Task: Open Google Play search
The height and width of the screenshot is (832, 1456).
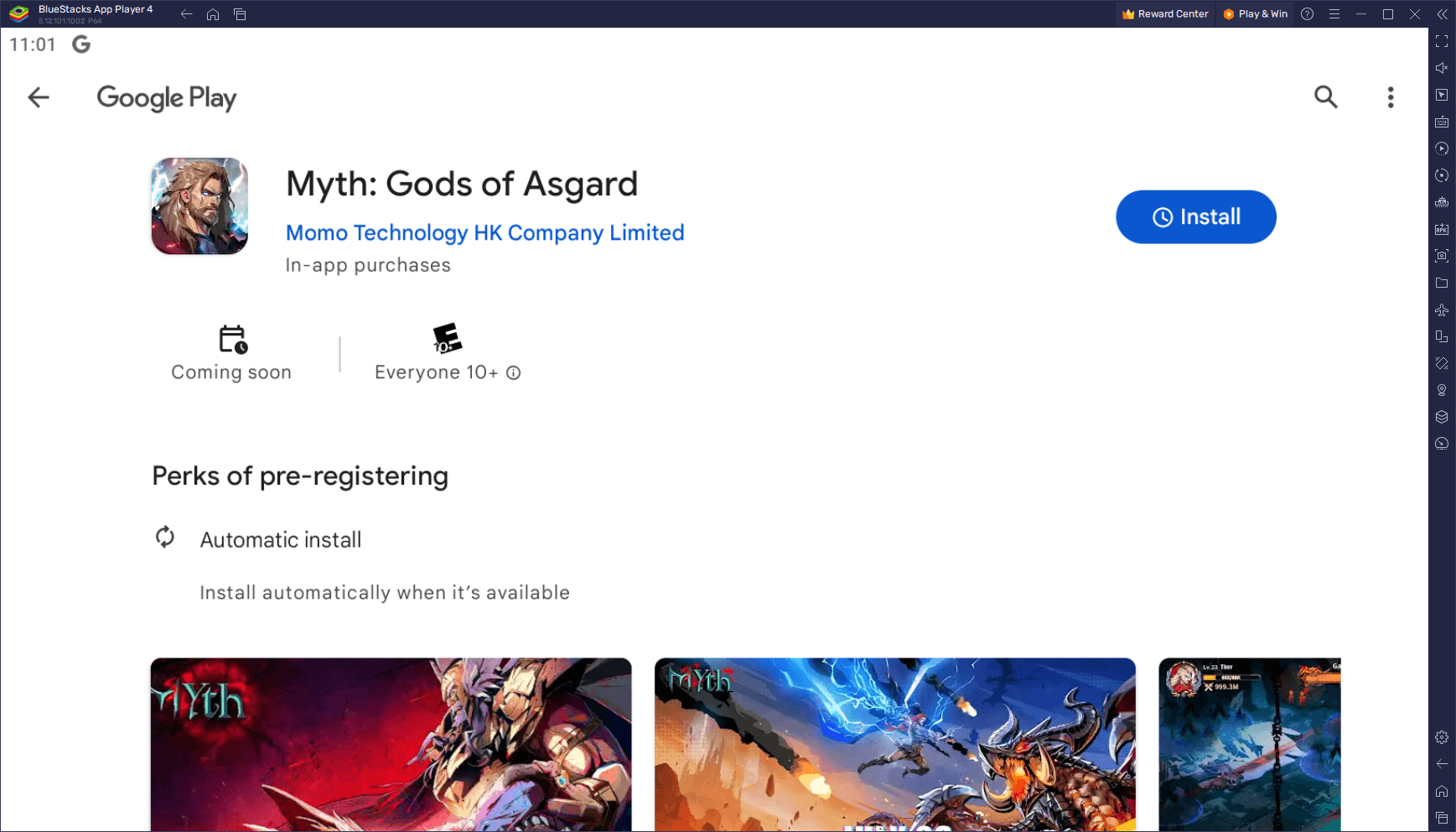Action: tap(1325, 97)
